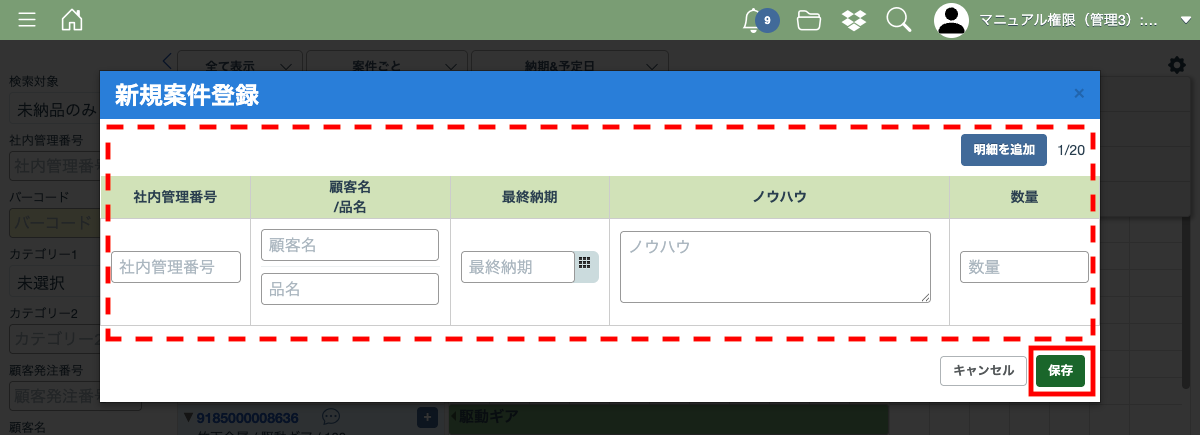Viewport: 1200px width, 435px height.
Task: Click the ノウハウ text area
Action: tap(775, 266)
